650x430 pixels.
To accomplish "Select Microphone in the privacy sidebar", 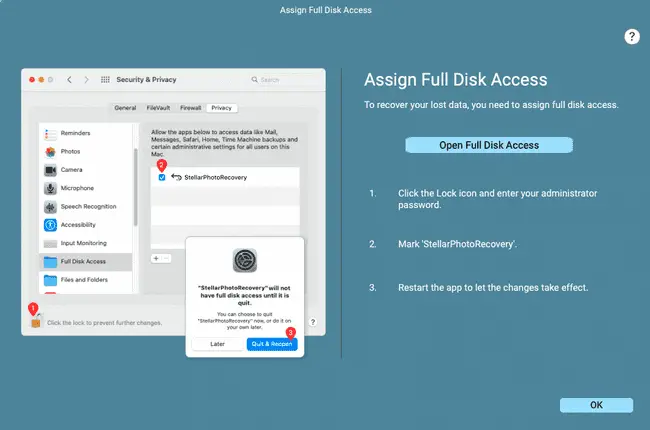I will pos(86,188).
